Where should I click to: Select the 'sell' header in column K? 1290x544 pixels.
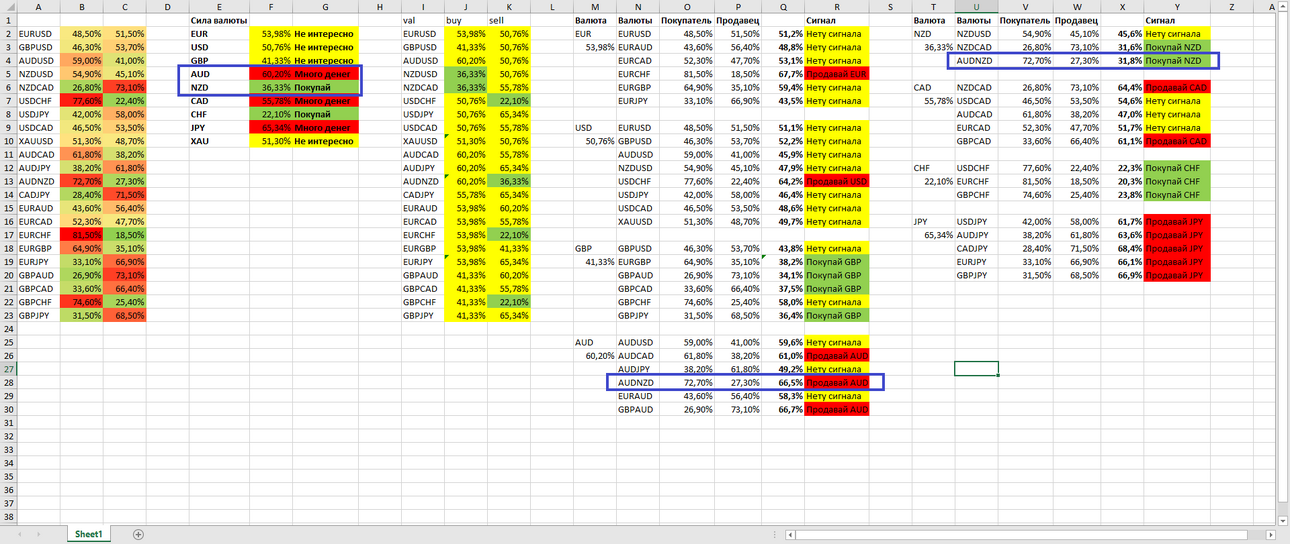[509, 20]
